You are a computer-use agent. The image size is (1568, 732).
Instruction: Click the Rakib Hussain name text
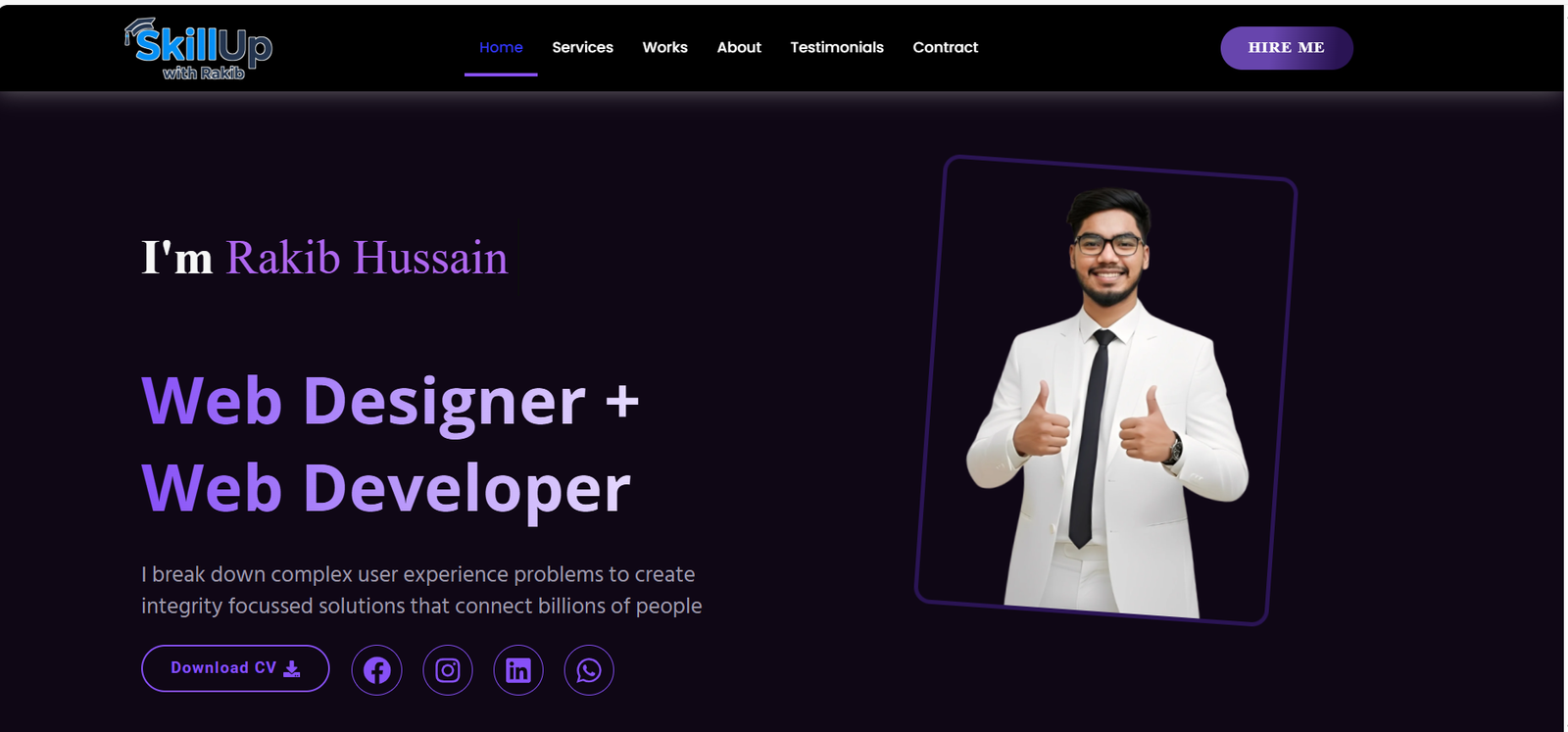coord(367,258)
